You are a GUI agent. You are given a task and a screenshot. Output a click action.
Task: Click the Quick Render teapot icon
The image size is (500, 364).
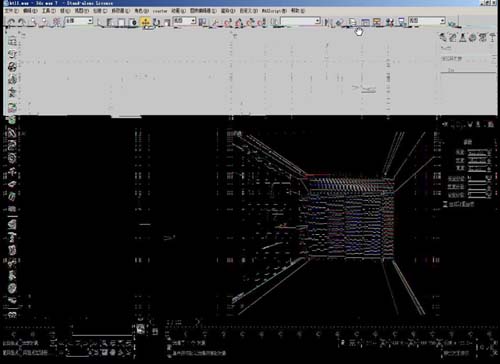(452, 23)
